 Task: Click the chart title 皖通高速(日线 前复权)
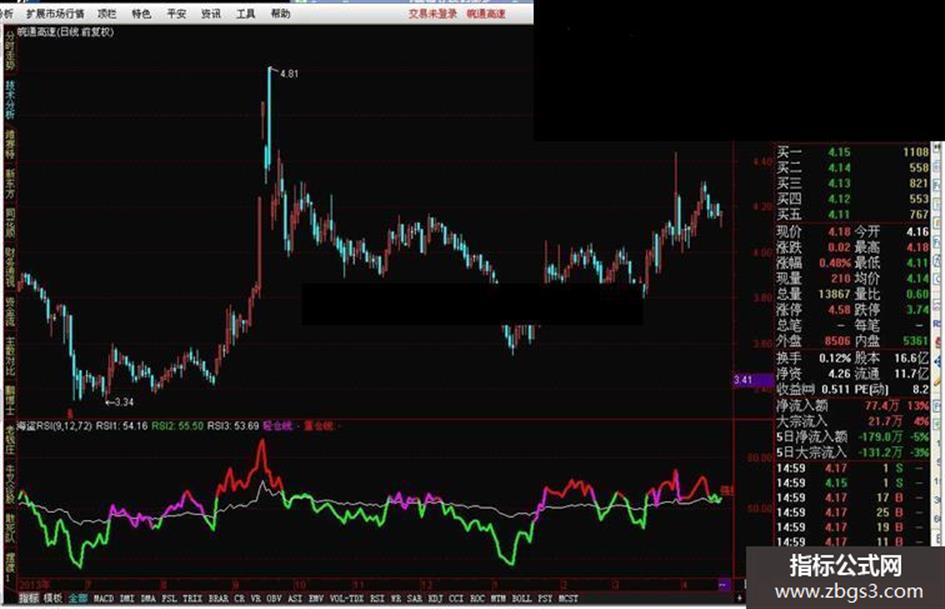(65, 32)
